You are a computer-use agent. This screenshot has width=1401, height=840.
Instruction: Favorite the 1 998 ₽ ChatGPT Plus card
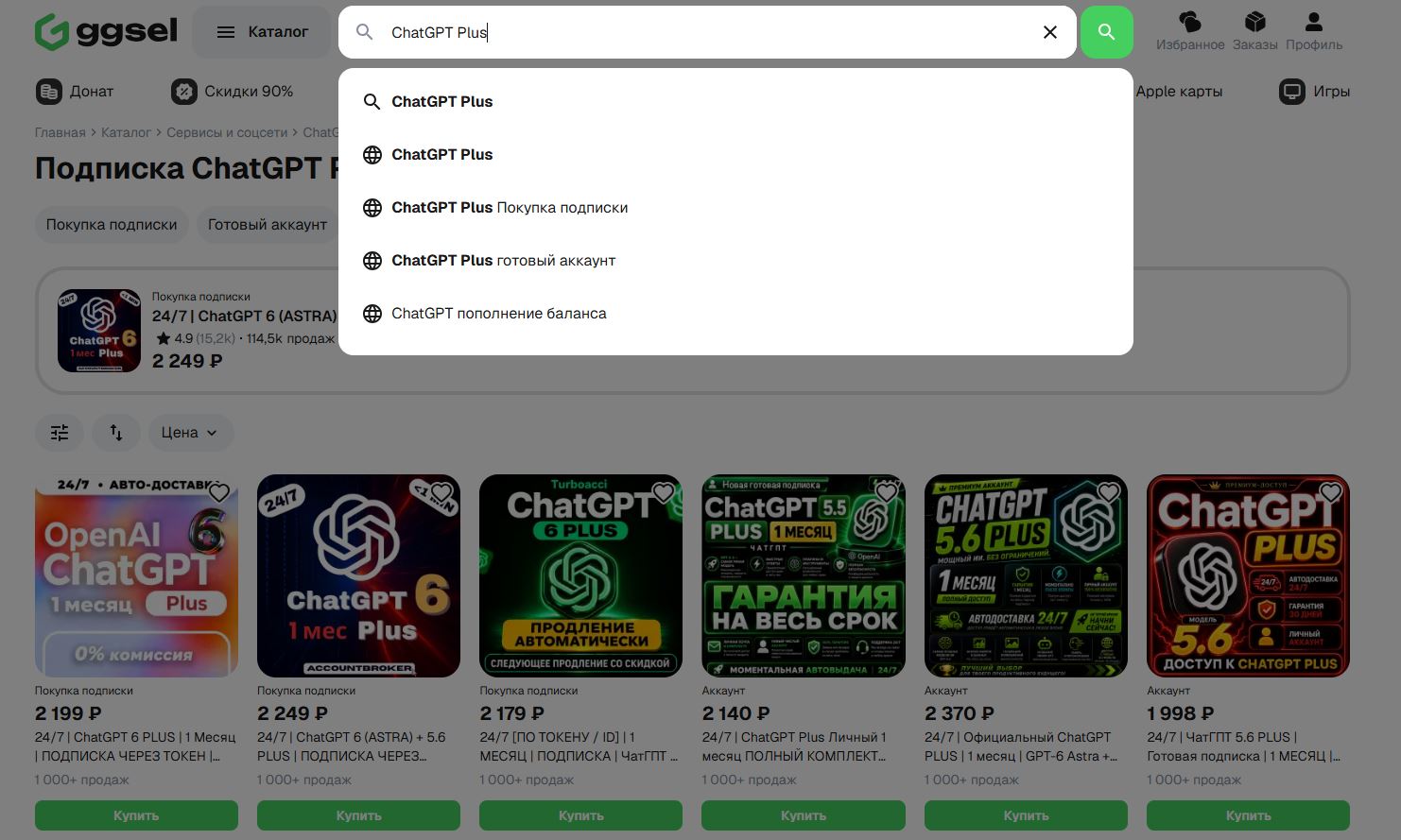tap(1331, 492)
